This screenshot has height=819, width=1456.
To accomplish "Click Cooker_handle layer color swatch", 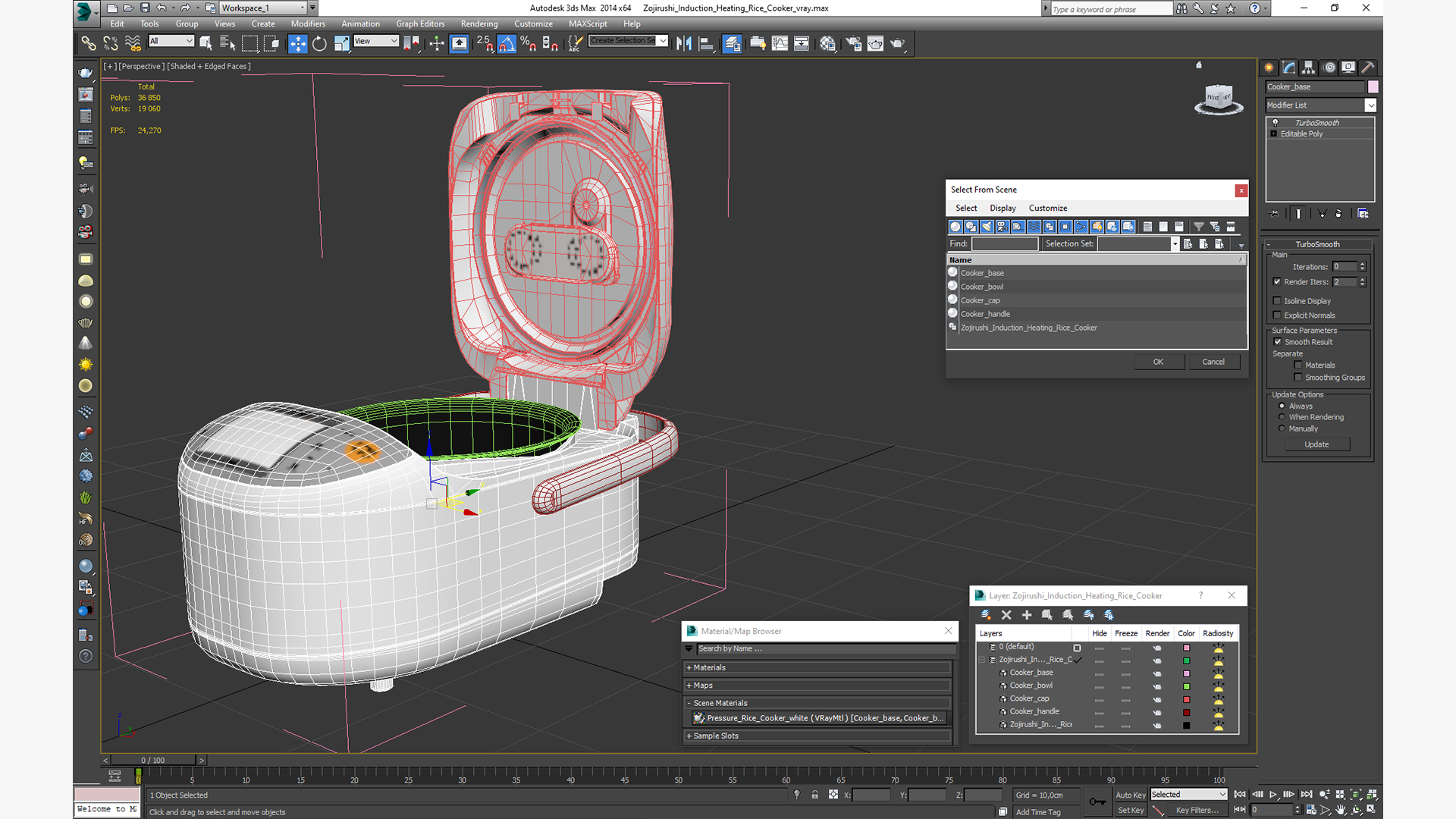I will tap(1186, 712).
